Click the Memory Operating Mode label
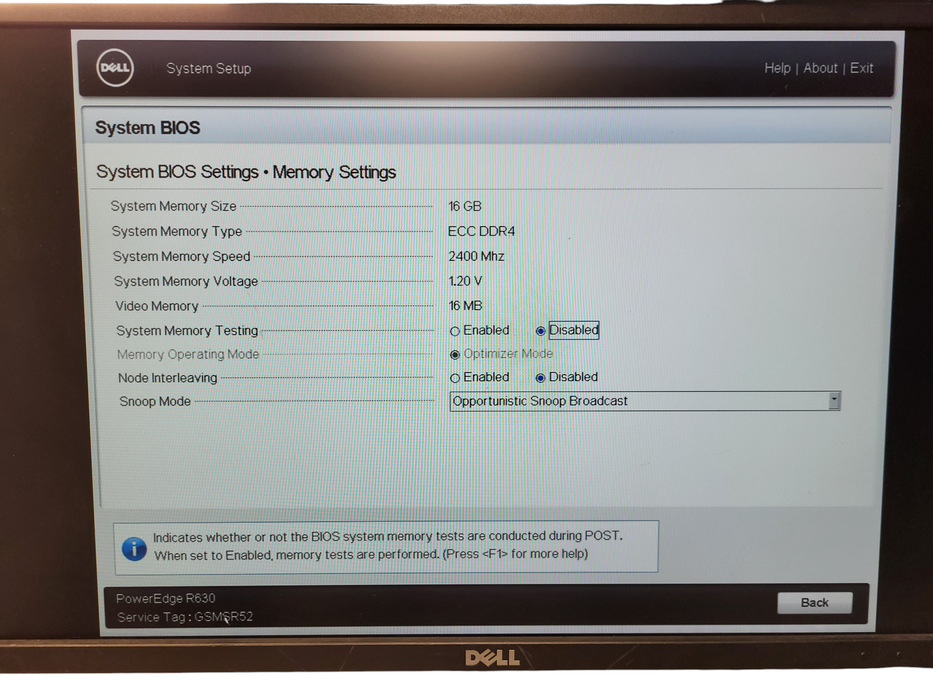The width and height of the screenshot is (933, 700). [x=188, y=354]
